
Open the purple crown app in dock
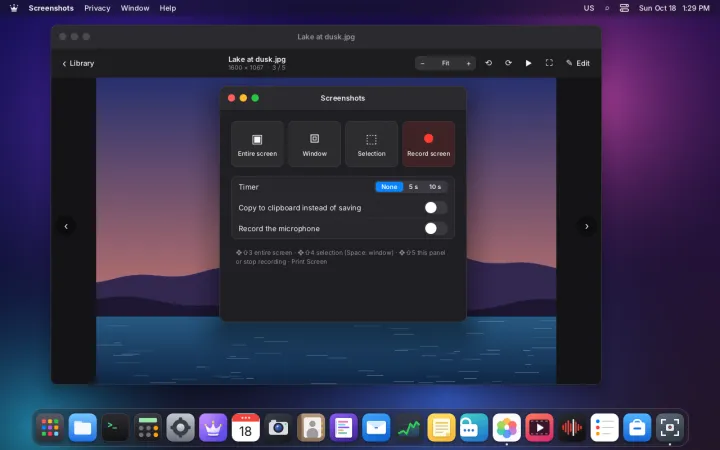point(213,428)
